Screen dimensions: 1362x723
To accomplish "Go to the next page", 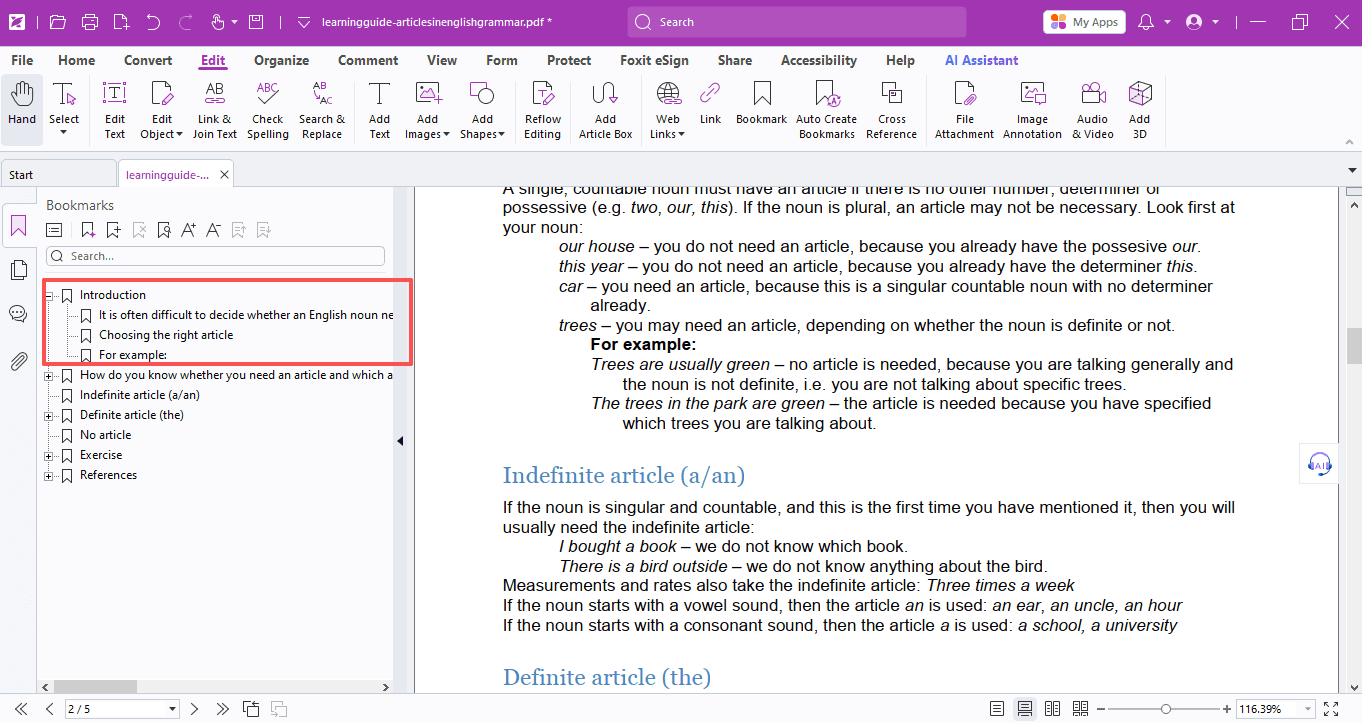I will pyautogui.click(x=195, y=709).
